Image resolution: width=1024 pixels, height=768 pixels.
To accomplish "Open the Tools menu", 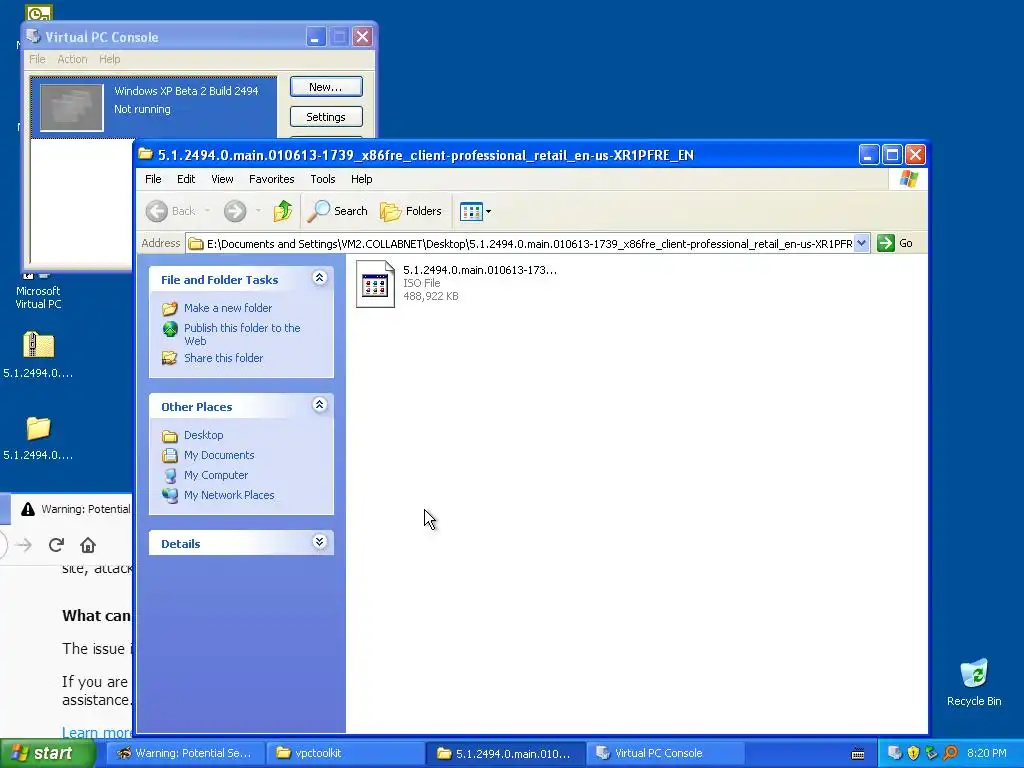I will (x=323, y=179).
